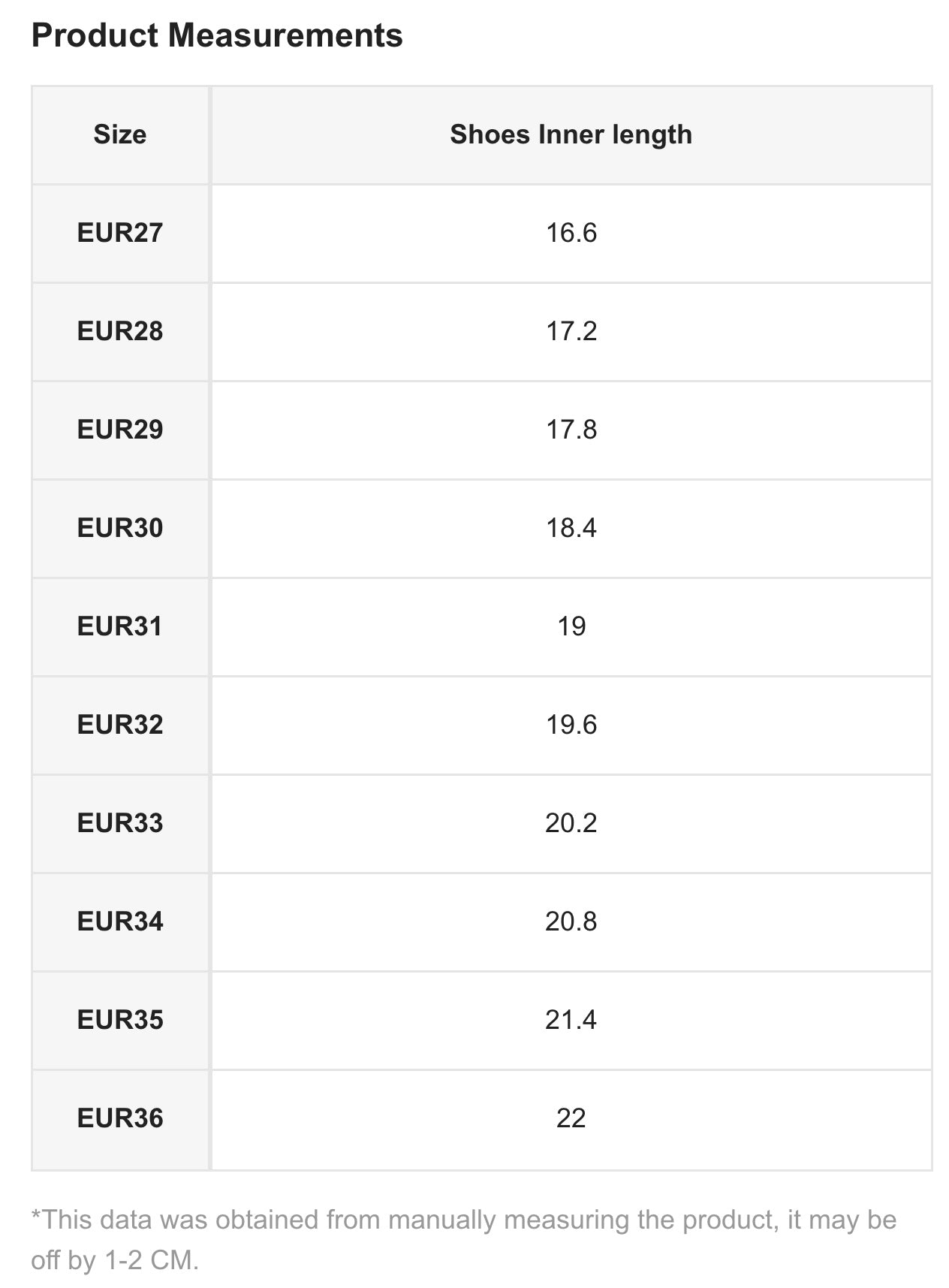This screenshot has width=949, height=1288.
Task: Click the 17.2 inner length value
Action: pyautogui.click(x=571, y=331)
